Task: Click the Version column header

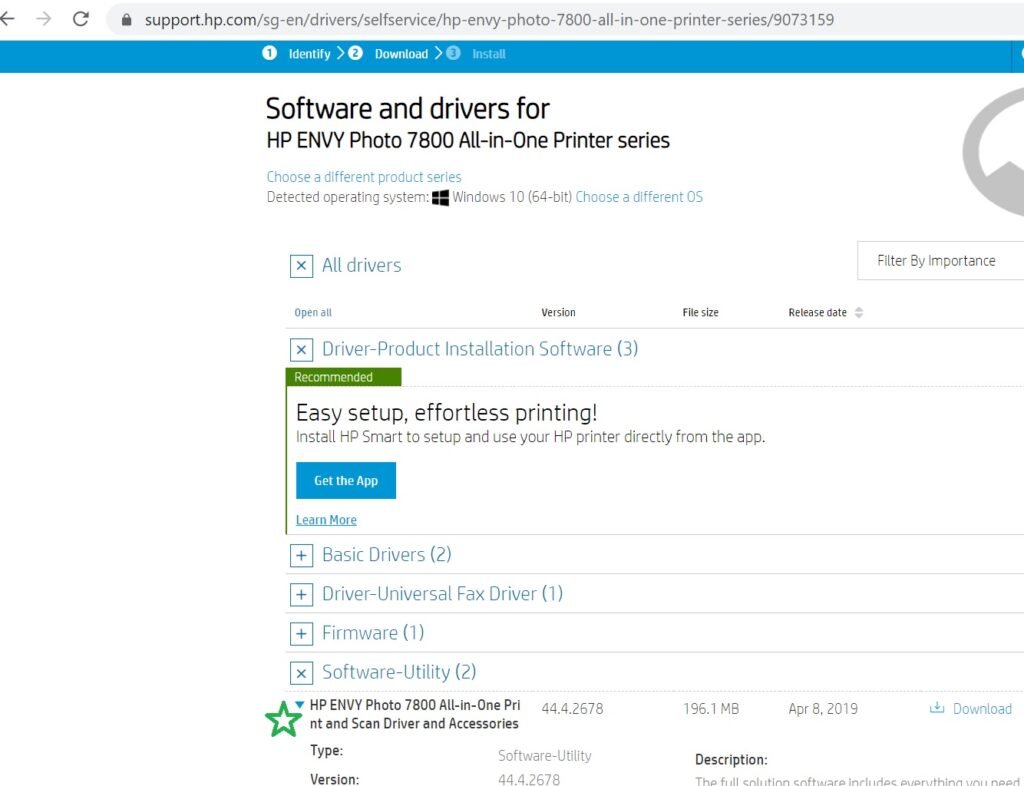Action: [558, 313]
